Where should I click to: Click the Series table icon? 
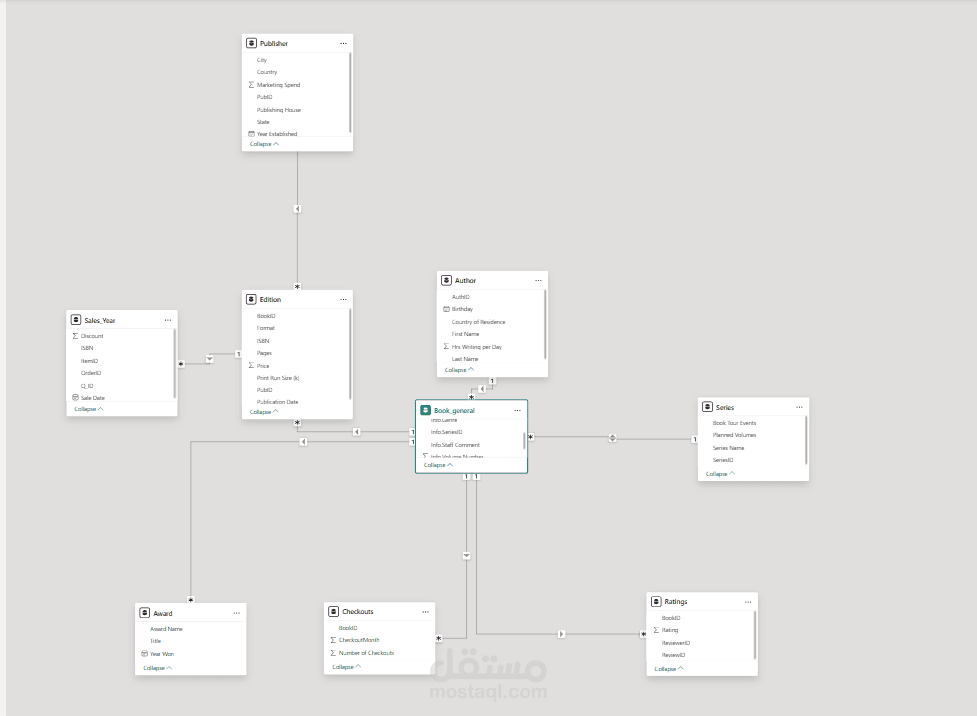(707, 407)
